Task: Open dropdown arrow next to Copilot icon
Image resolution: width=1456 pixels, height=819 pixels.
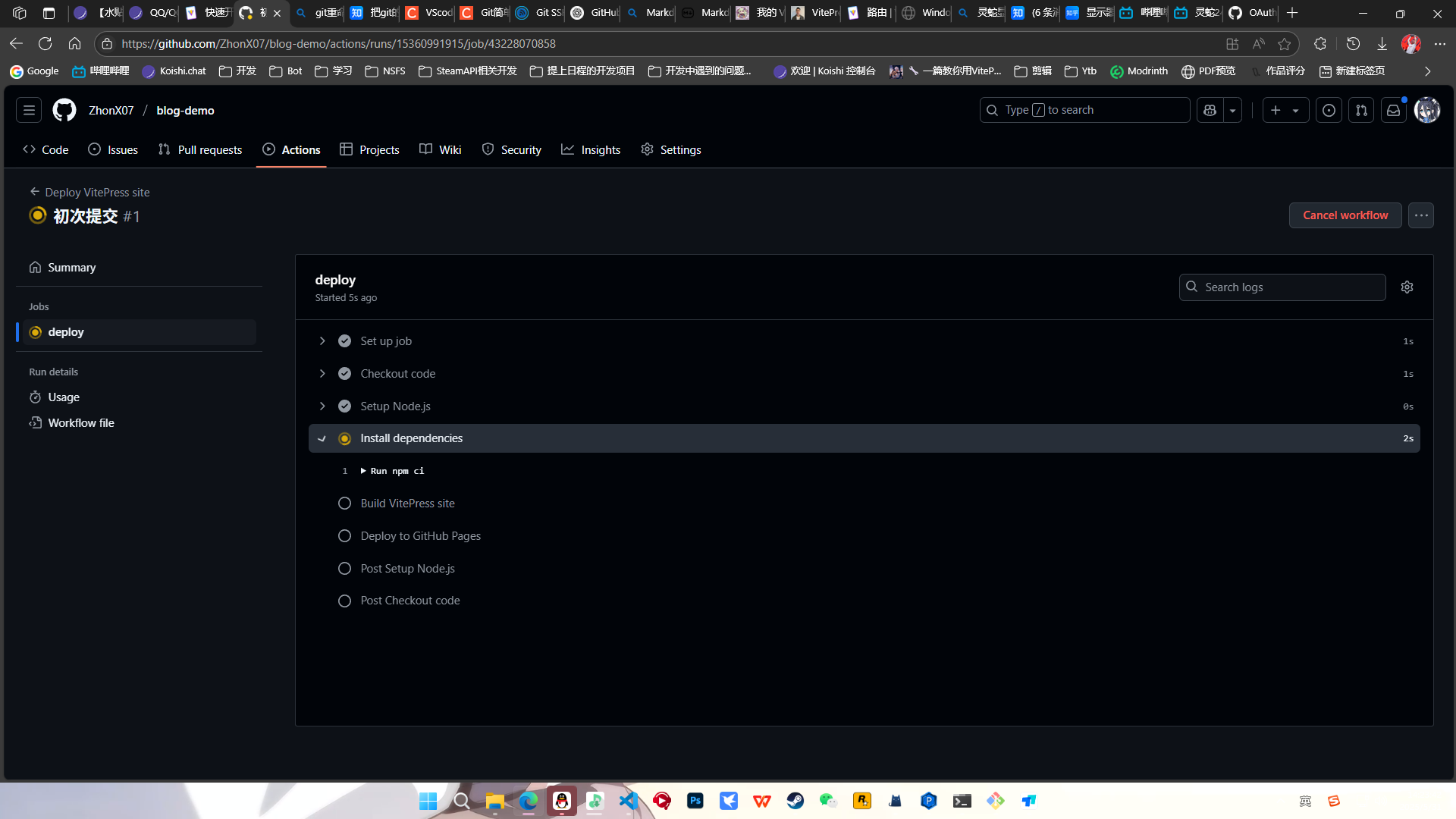Action: click(1233, 110)
